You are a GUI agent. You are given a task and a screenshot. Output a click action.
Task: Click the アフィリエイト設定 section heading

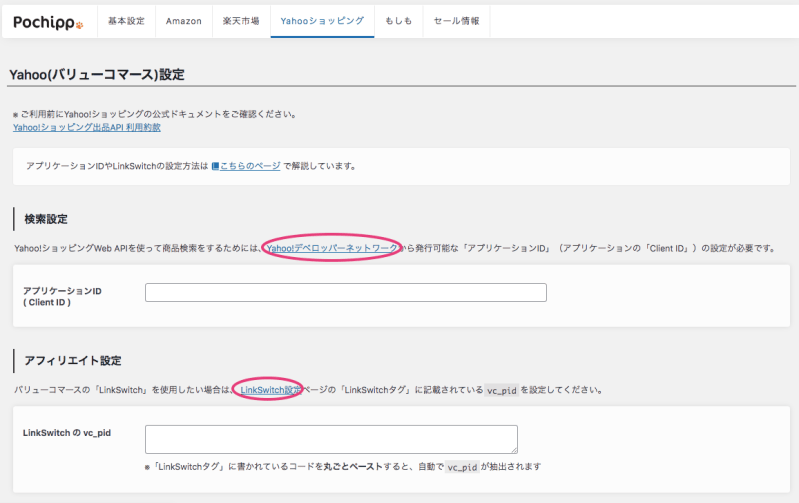point(73,361)
